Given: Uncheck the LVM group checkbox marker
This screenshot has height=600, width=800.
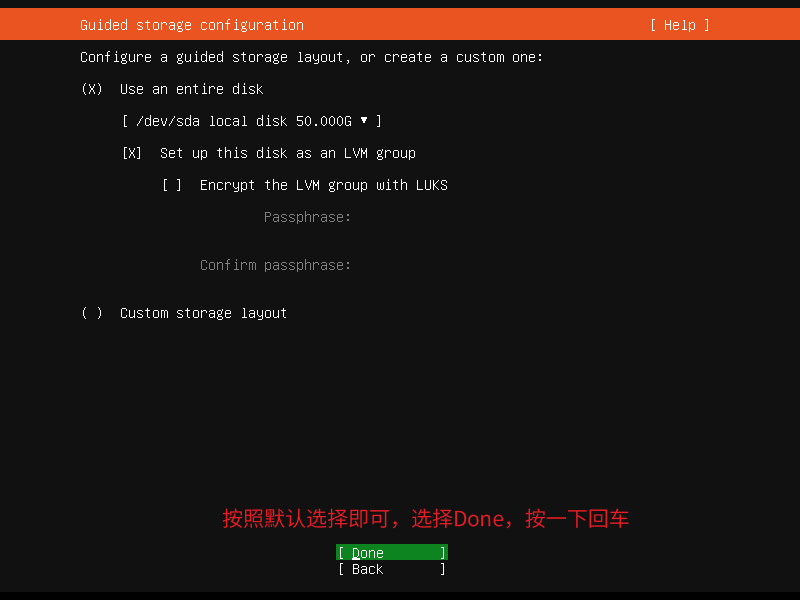Looking at the screenshot, I should point(132,153).
